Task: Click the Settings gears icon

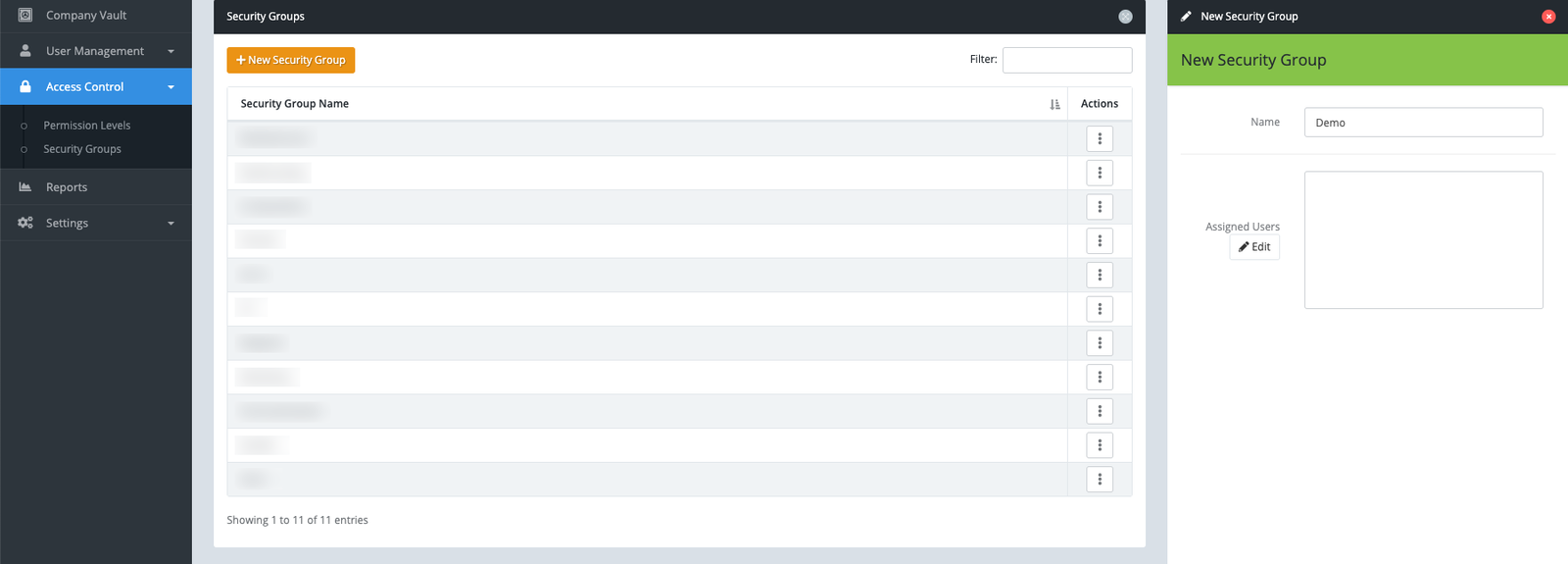Action: pyautogui.click(x=25, y=223)
